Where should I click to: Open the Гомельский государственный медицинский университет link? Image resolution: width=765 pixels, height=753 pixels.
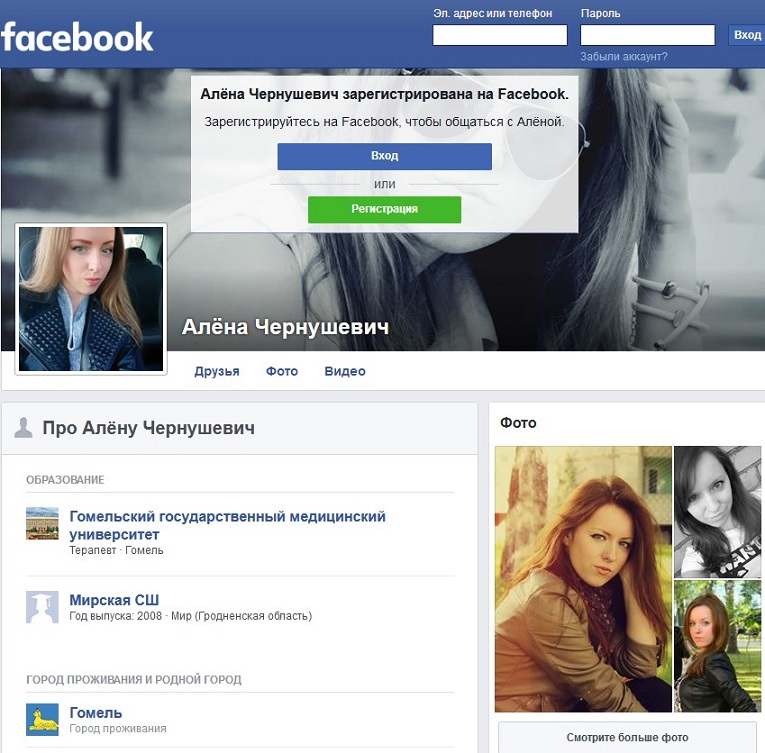click(x=227, y=525)
